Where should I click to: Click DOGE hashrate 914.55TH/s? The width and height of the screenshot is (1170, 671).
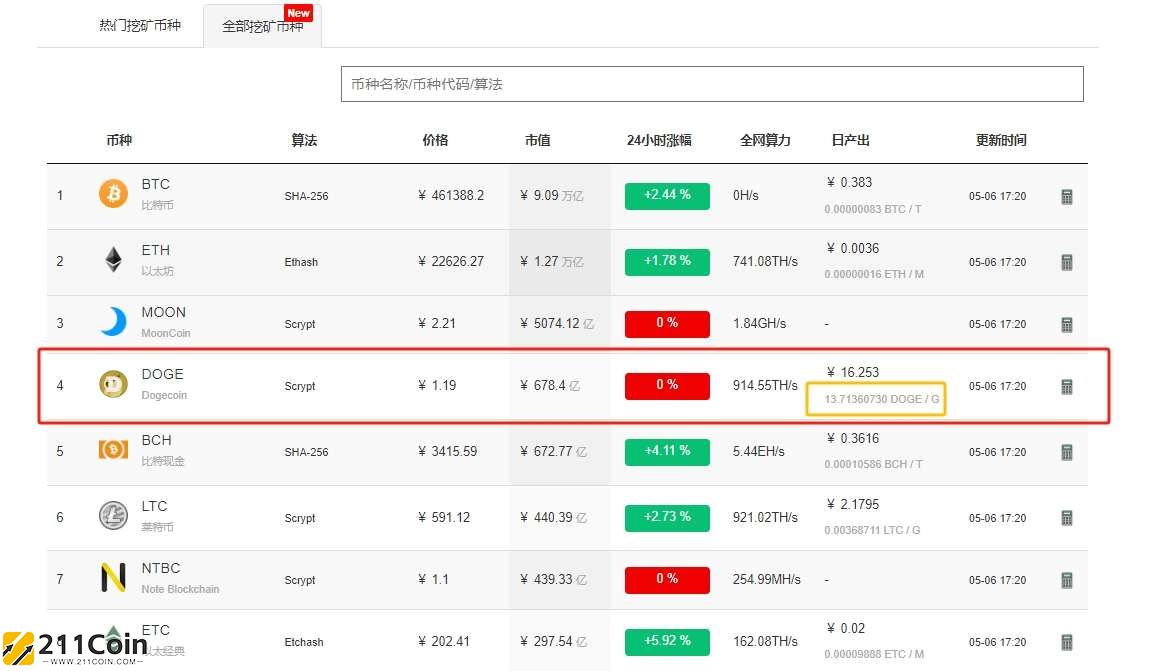pyautogui.click(x=765, y=385)
